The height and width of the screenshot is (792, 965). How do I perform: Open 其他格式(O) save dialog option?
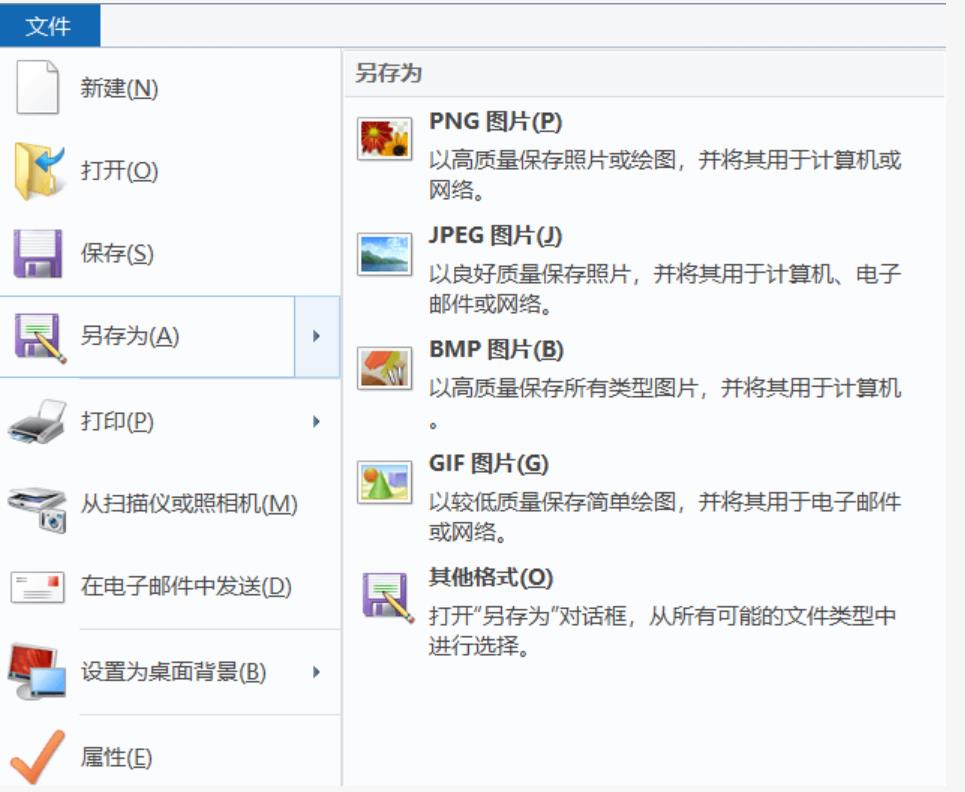490,578
